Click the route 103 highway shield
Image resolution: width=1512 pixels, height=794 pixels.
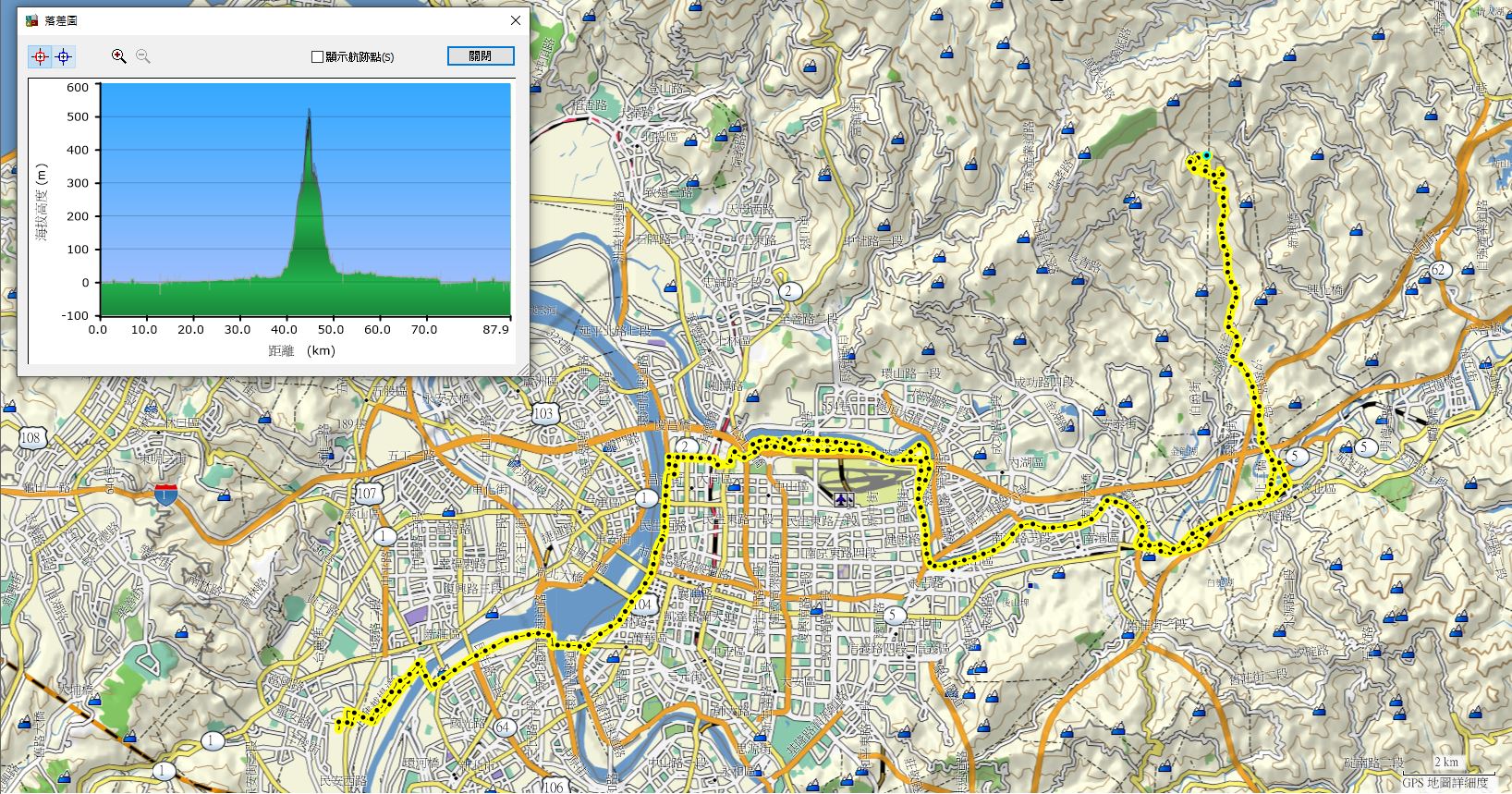(544, 413)
